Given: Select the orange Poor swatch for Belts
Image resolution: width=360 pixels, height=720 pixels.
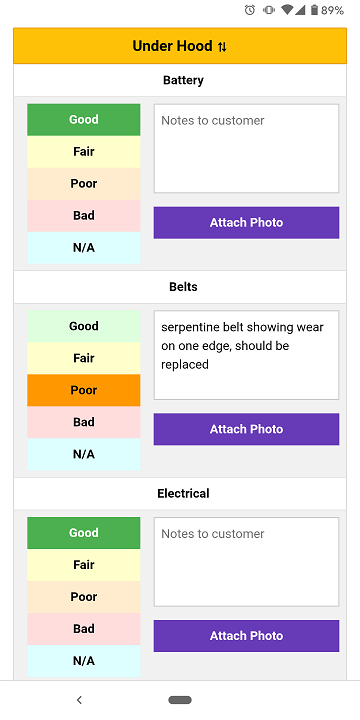Looking at the screenshot, I should point(84,390).
